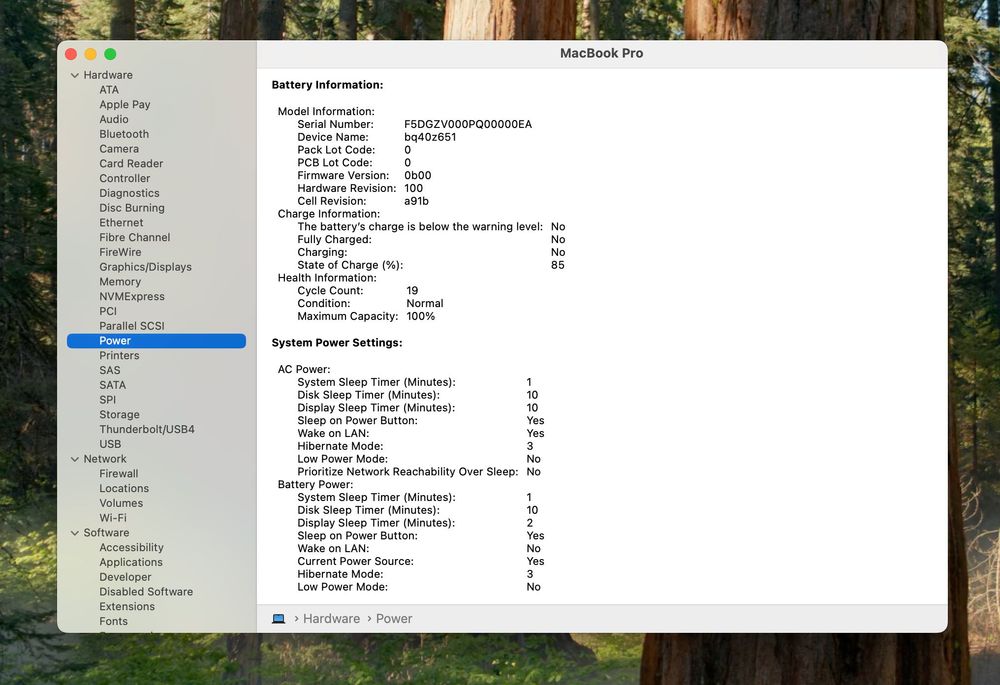Click the yellow minimize window button
Screen dimensions: 1000x685
pyautogui.click(x=91, y=54)
